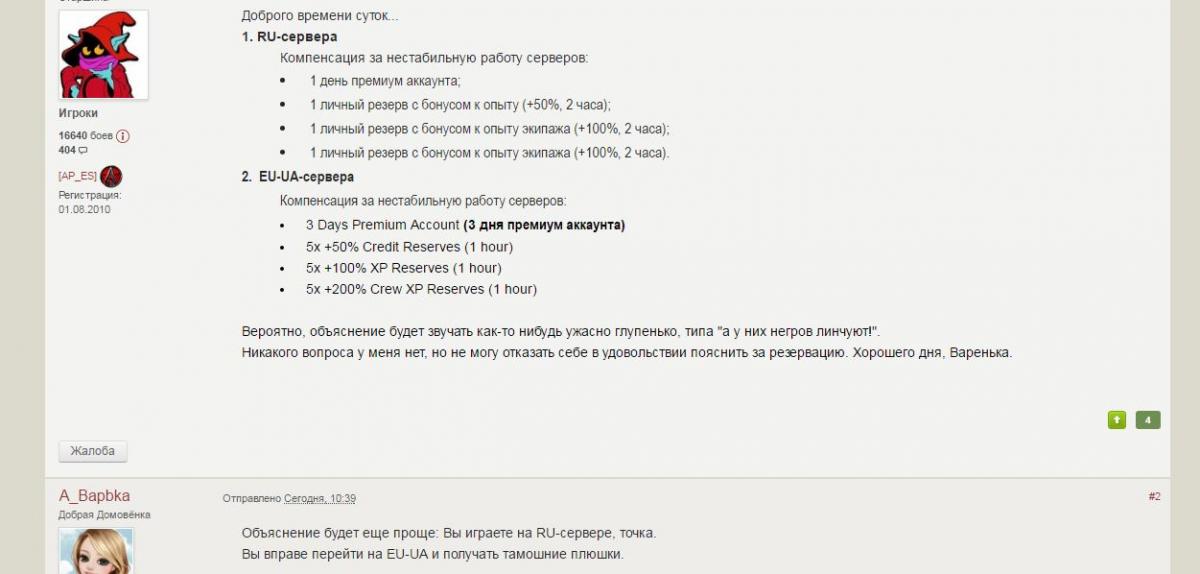The image size is (1200, 574).
Task: Click the 404 post count number
Action: [x=67, y=150]
